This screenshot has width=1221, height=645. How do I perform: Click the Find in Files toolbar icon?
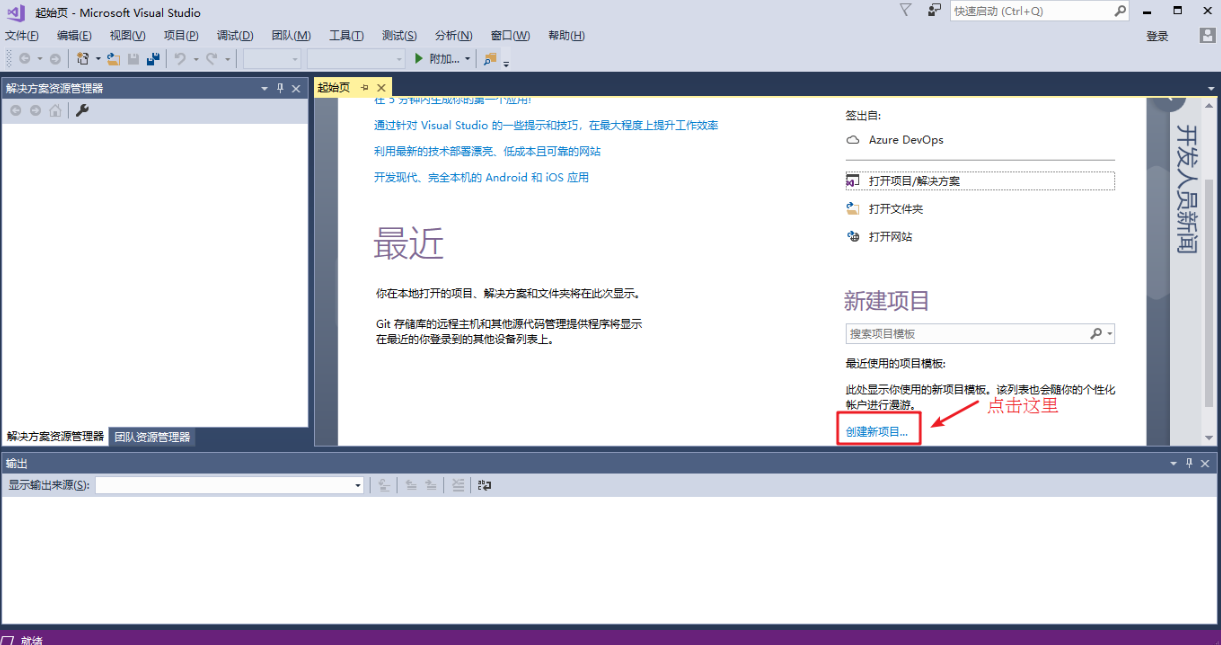click(490, 59)
